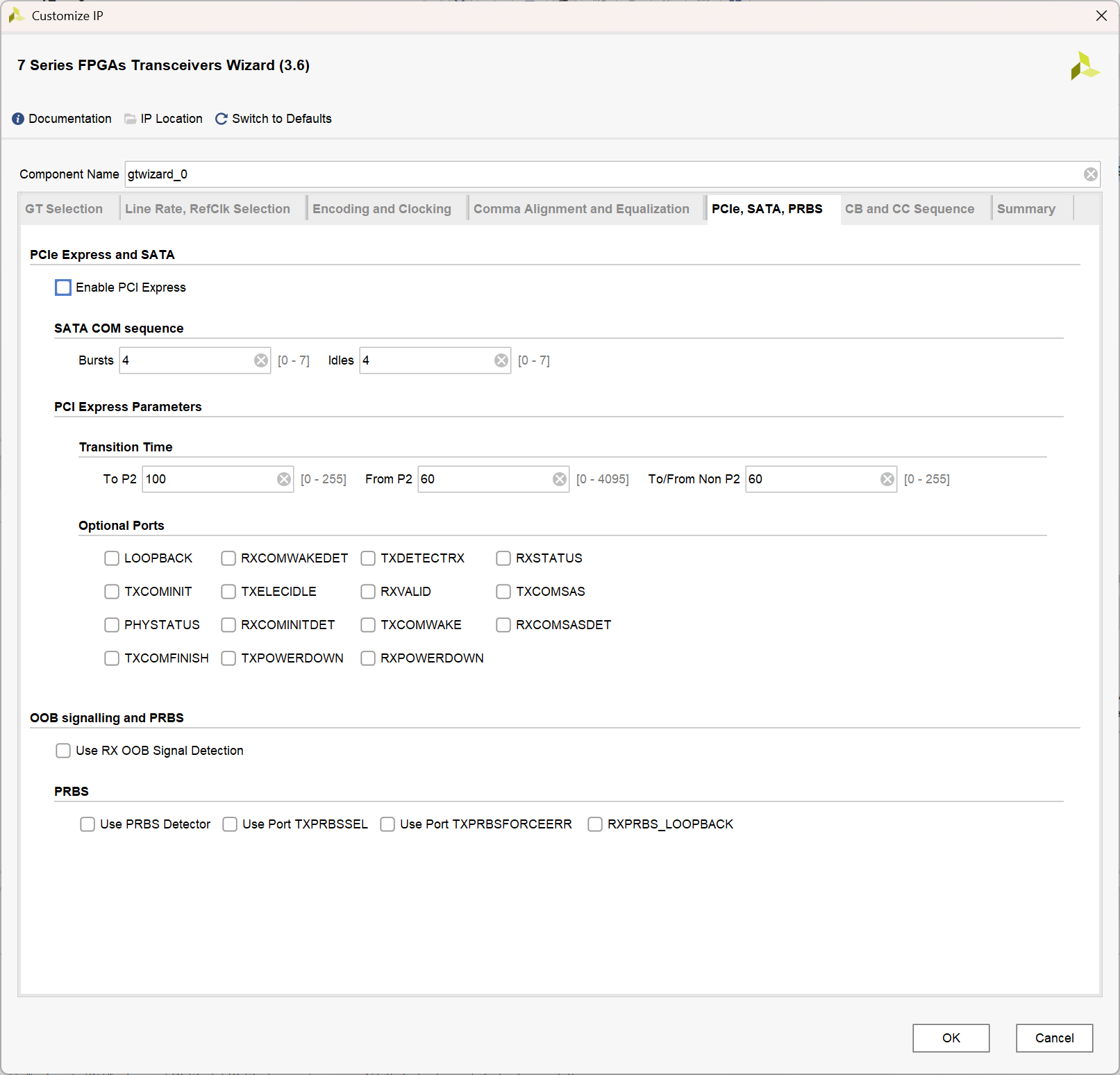Click the Cancel button
Screen dimensions: 1120x1075
click(x=1055, y=1038)
